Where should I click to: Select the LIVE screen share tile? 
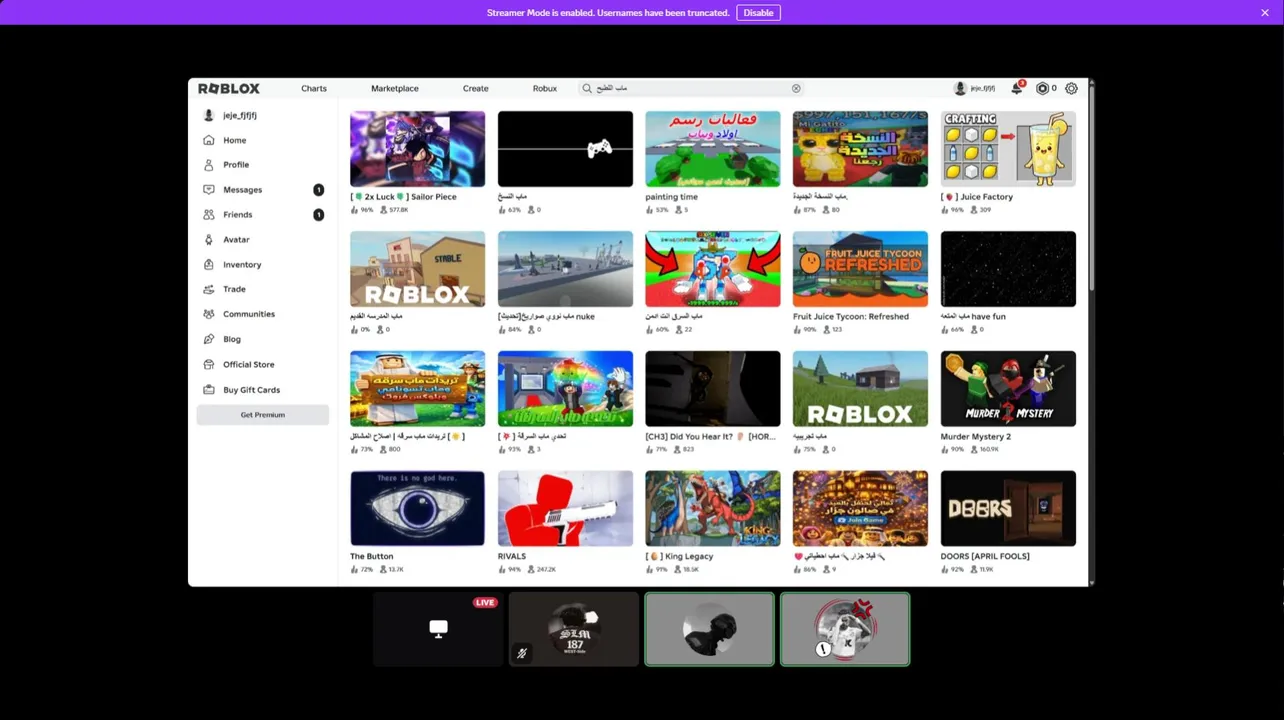[x=438, y=629]
